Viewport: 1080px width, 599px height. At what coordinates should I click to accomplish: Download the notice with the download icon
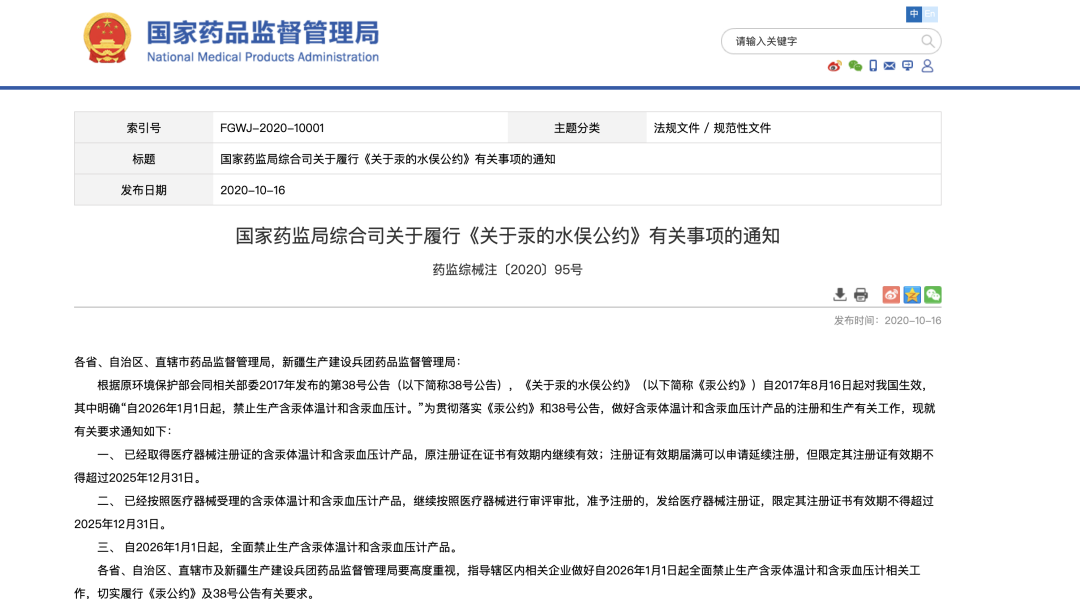(840, 294)
